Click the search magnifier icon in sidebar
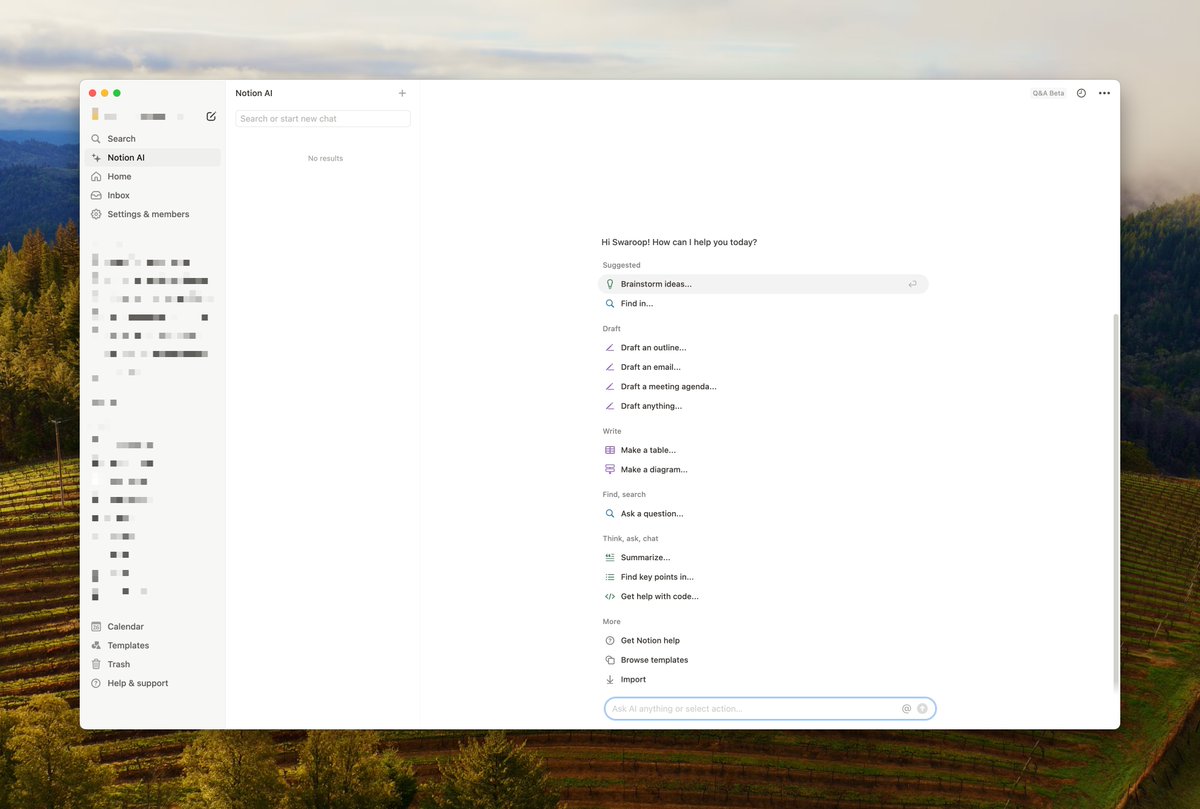The width and height of the screenshot is (1200, 809). pyautogui.click(x=96, y=139)
